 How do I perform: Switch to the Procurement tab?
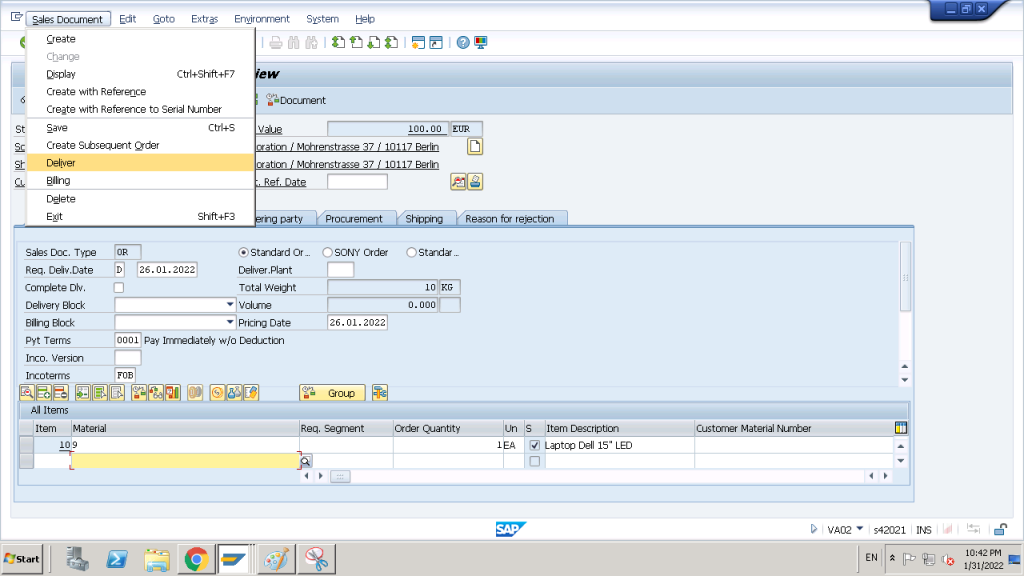(354, 219)
